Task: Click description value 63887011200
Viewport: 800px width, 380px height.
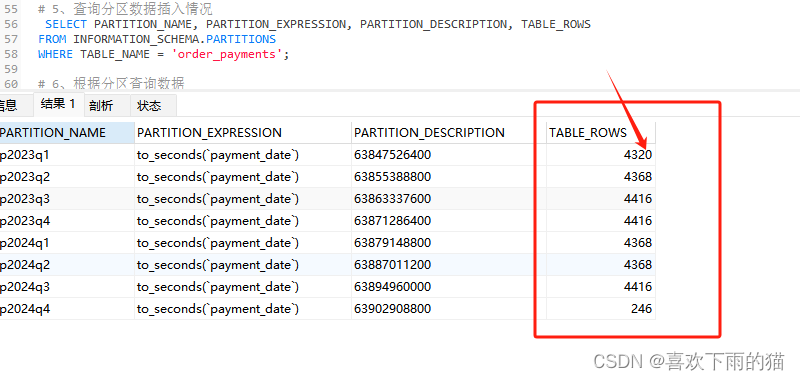Action: 392,265
